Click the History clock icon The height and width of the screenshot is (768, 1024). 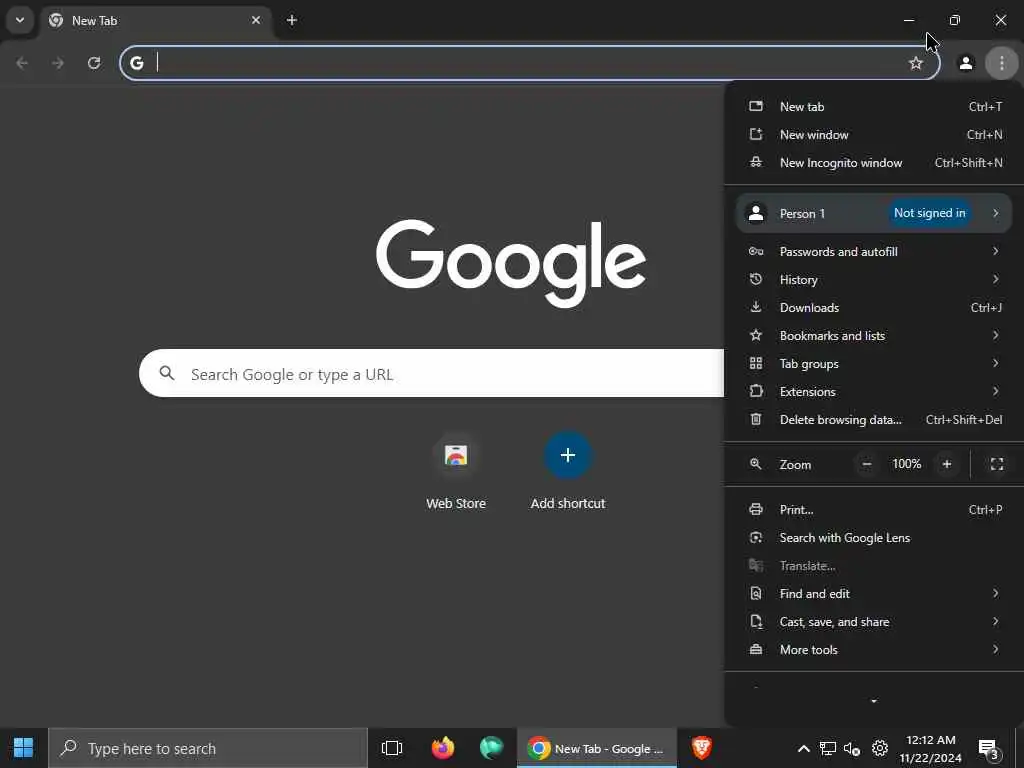point(756,280)
